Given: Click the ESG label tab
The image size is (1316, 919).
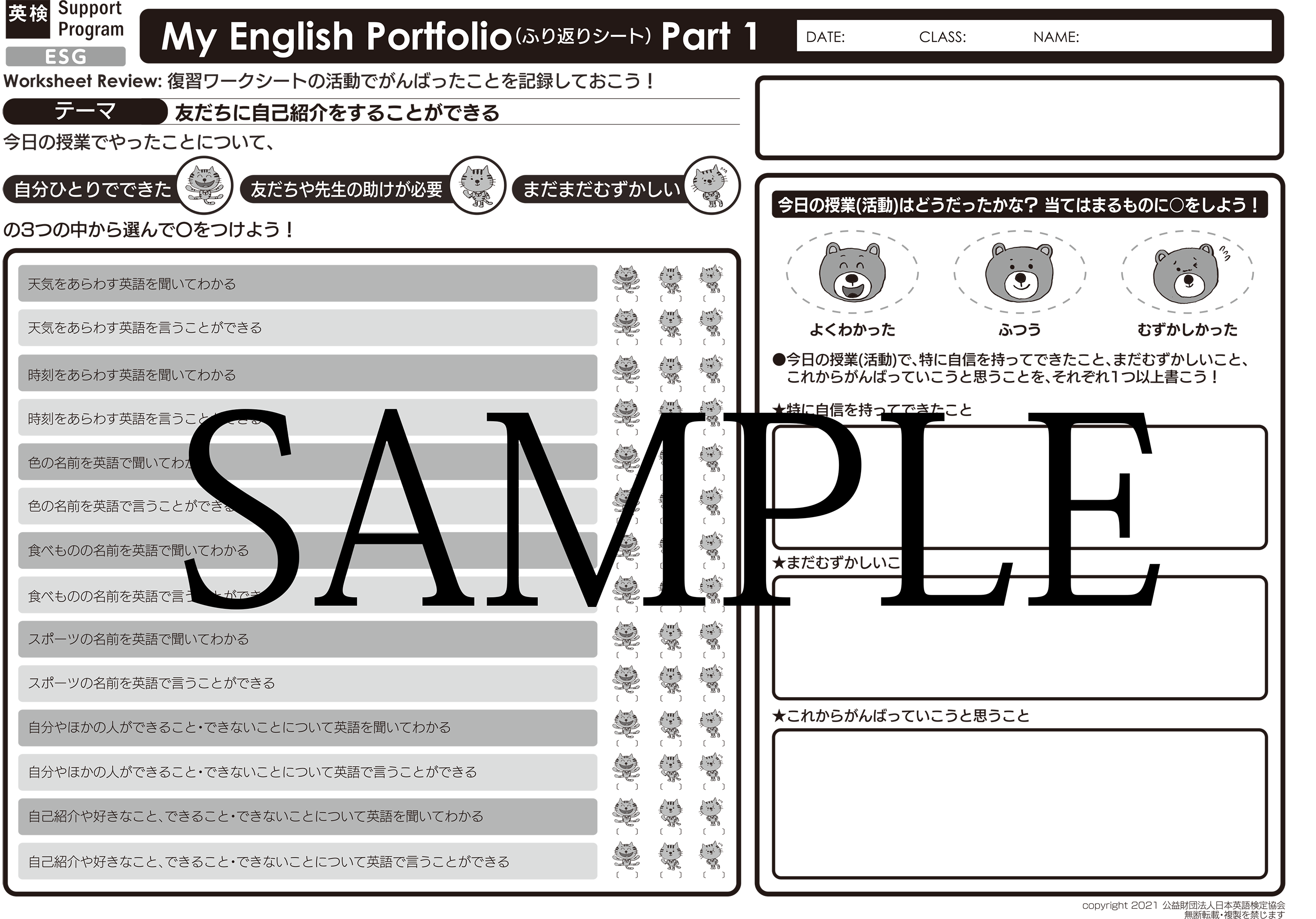Looking at the screenshot, I should coord(66,57).
